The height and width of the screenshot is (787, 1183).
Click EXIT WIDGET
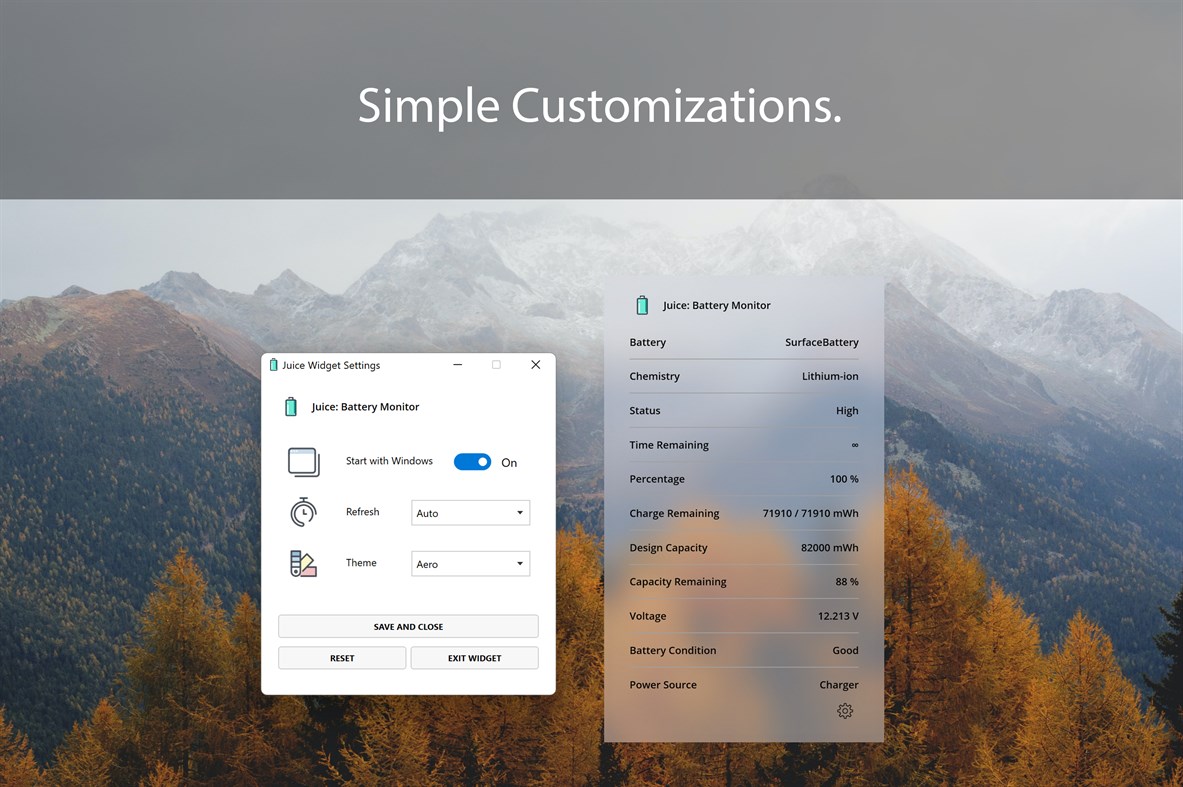point(474,658)
